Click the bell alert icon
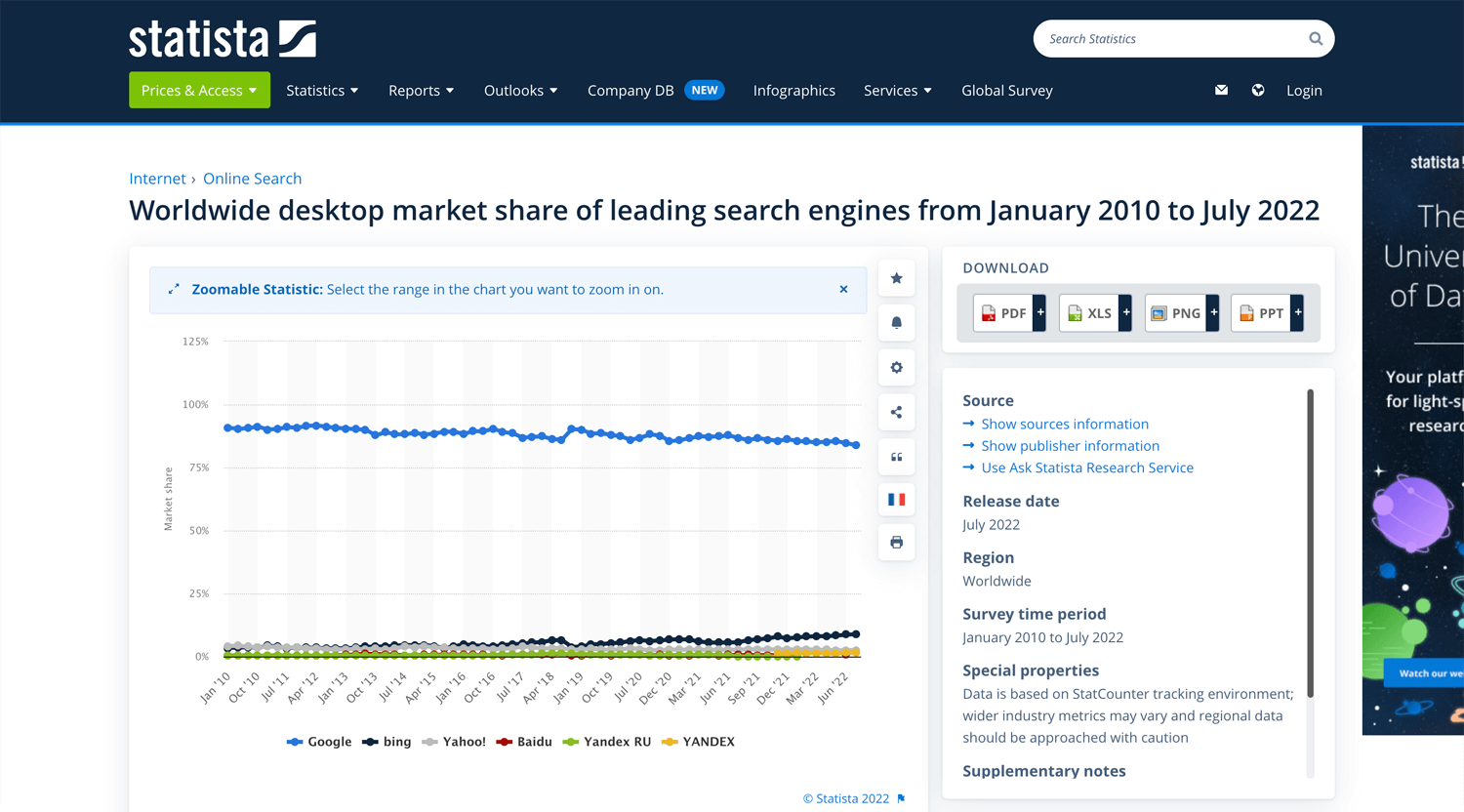 click(x=896, y=323)
